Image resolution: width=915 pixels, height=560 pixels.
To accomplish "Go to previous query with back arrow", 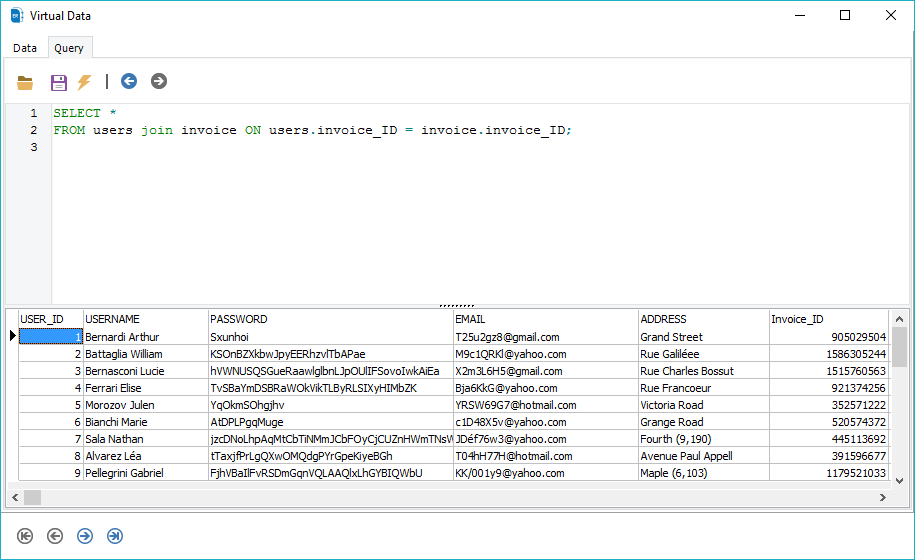I will coord(129,82).
